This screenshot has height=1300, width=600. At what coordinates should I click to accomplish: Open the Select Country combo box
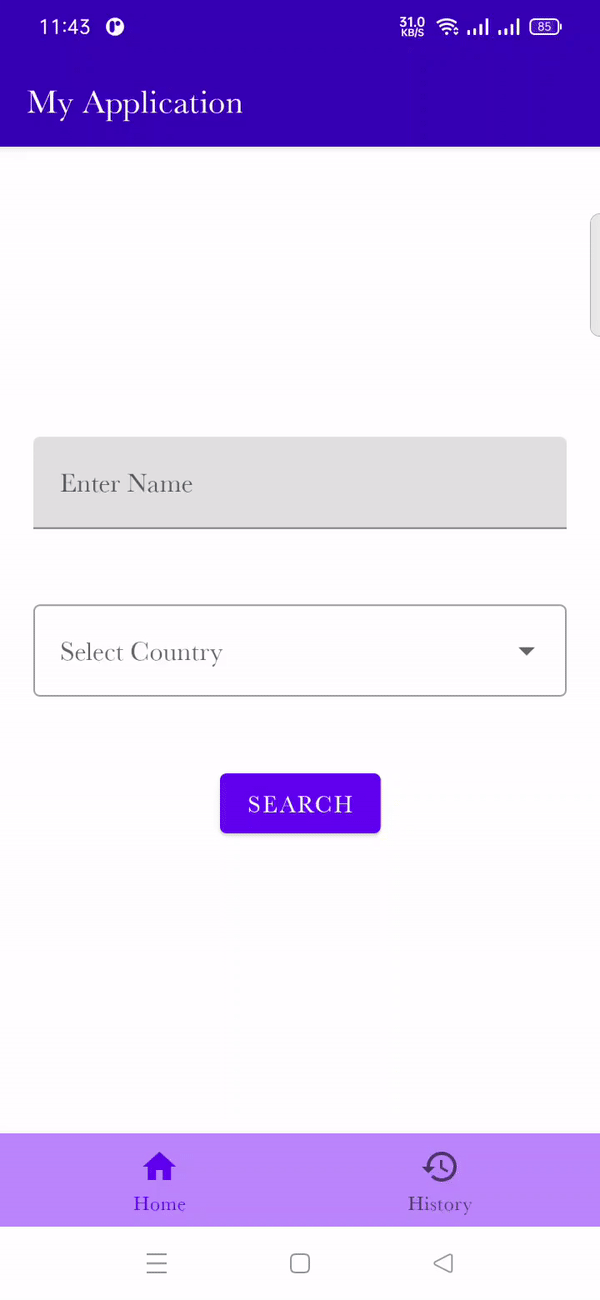[x=280, y=651]
